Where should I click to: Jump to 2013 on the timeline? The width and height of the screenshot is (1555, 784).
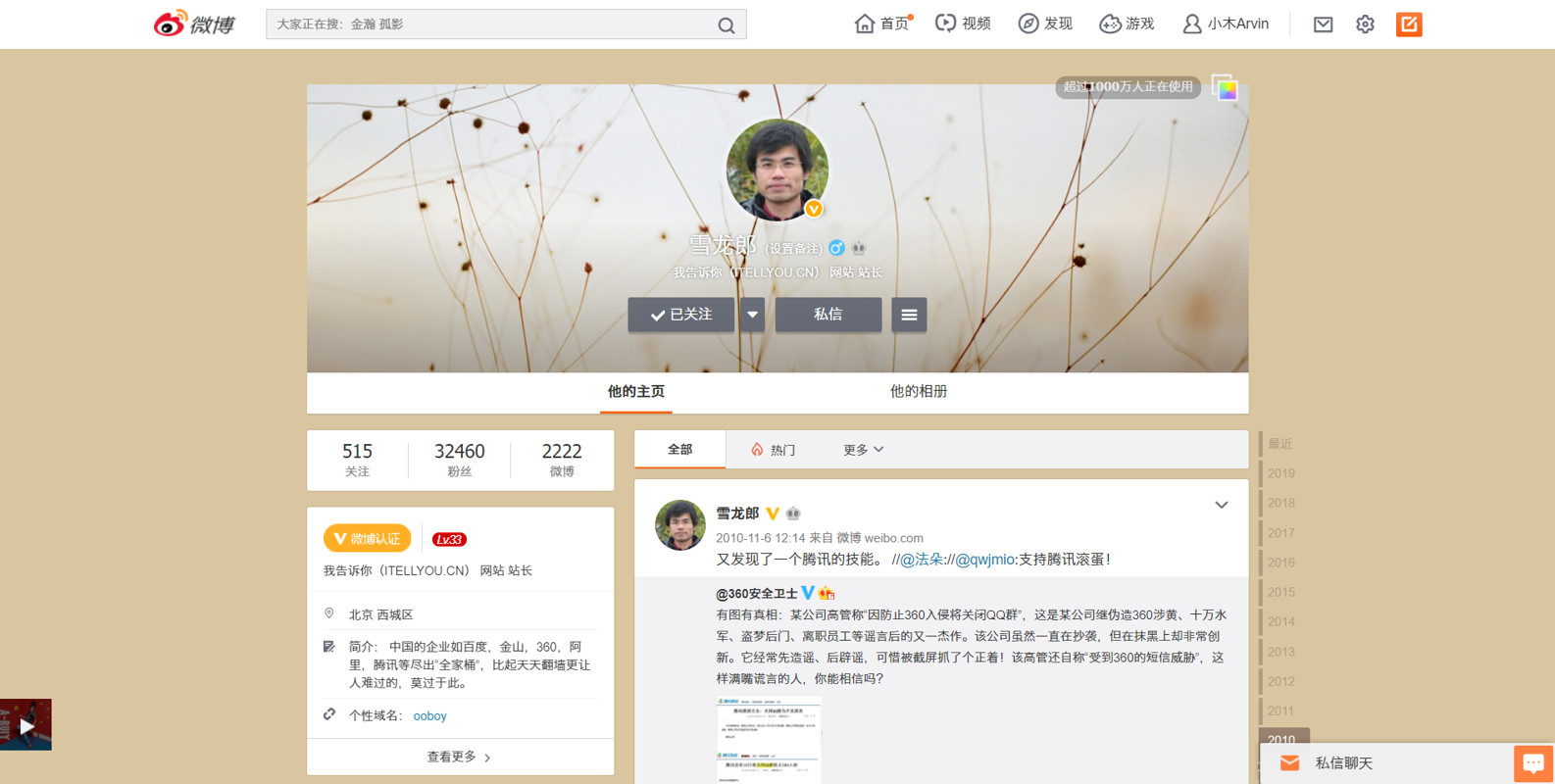click(1280, 652)
